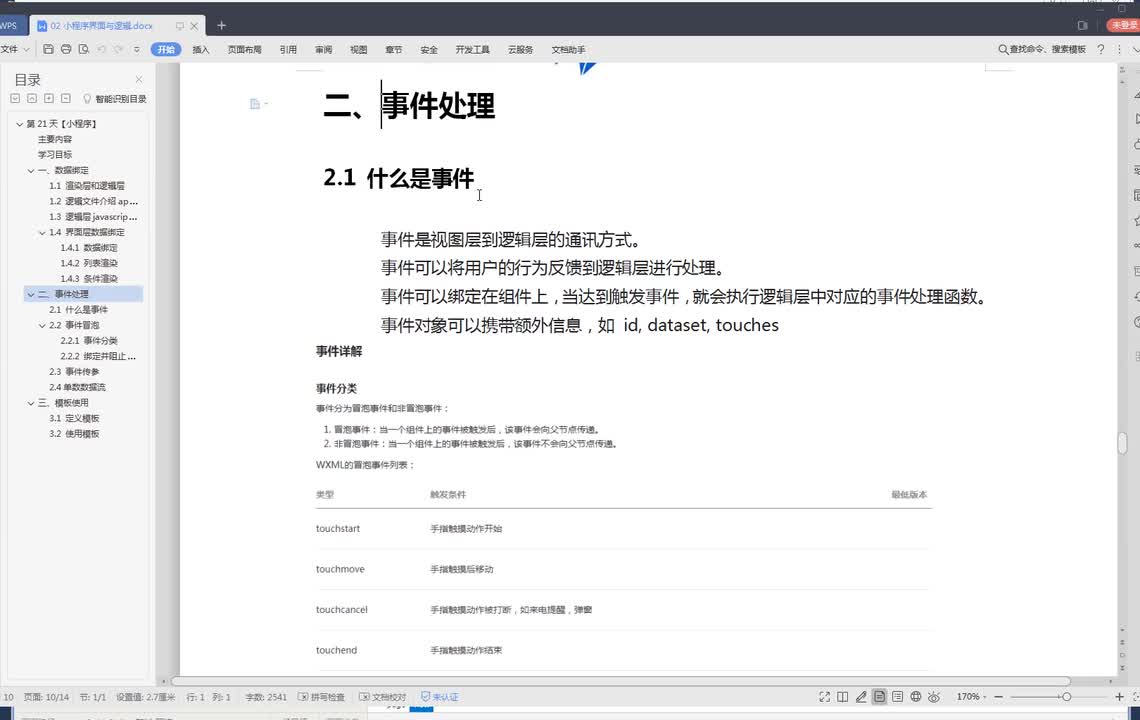The image size is (1140, 720).
Task: Click the full screen icon in status bar
Action: 824,697
